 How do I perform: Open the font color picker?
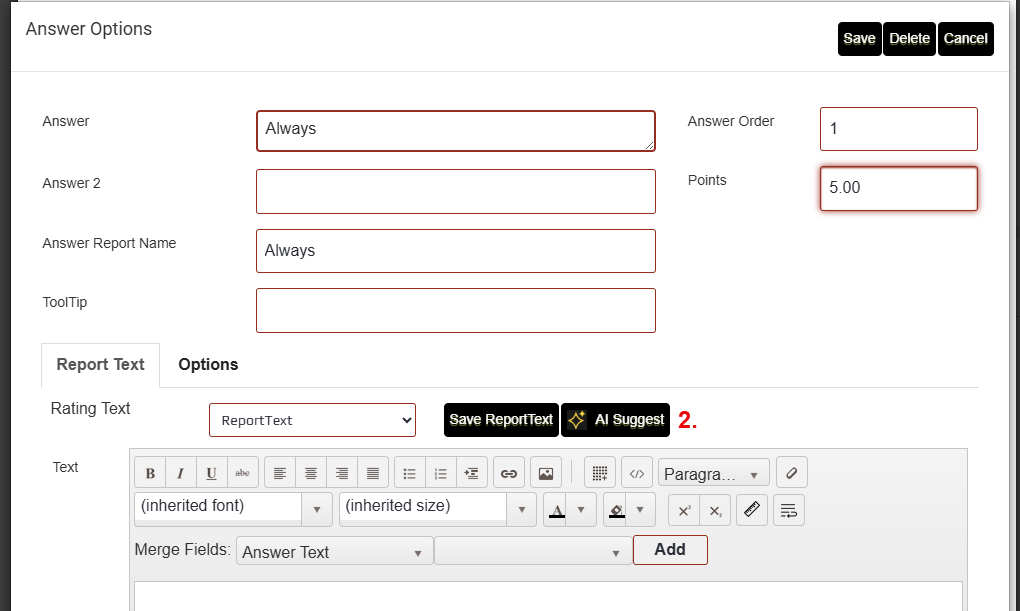581,510
